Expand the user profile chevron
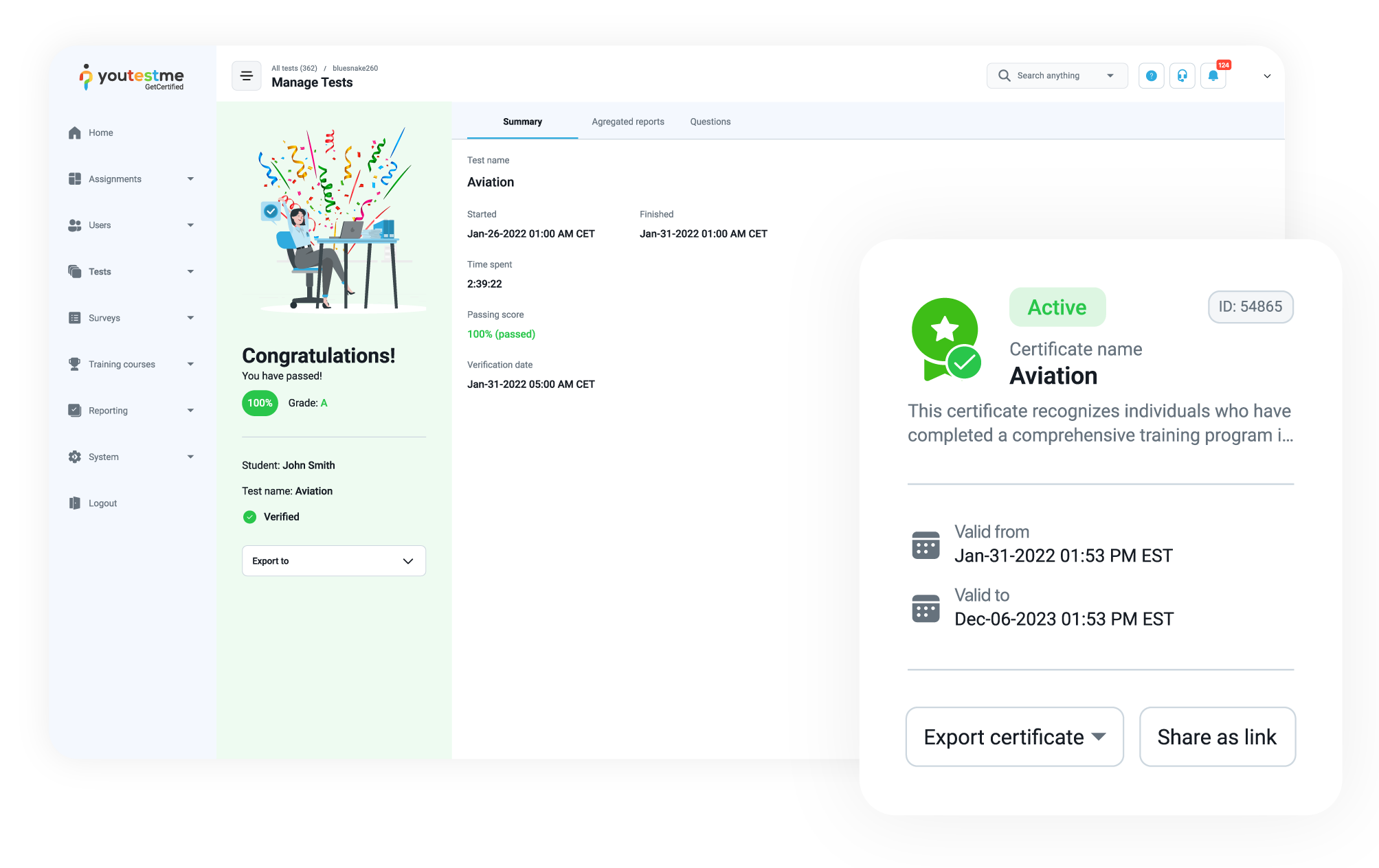Image resolution: width=1379 pixels, height=868 pixels. point(1267,76)
